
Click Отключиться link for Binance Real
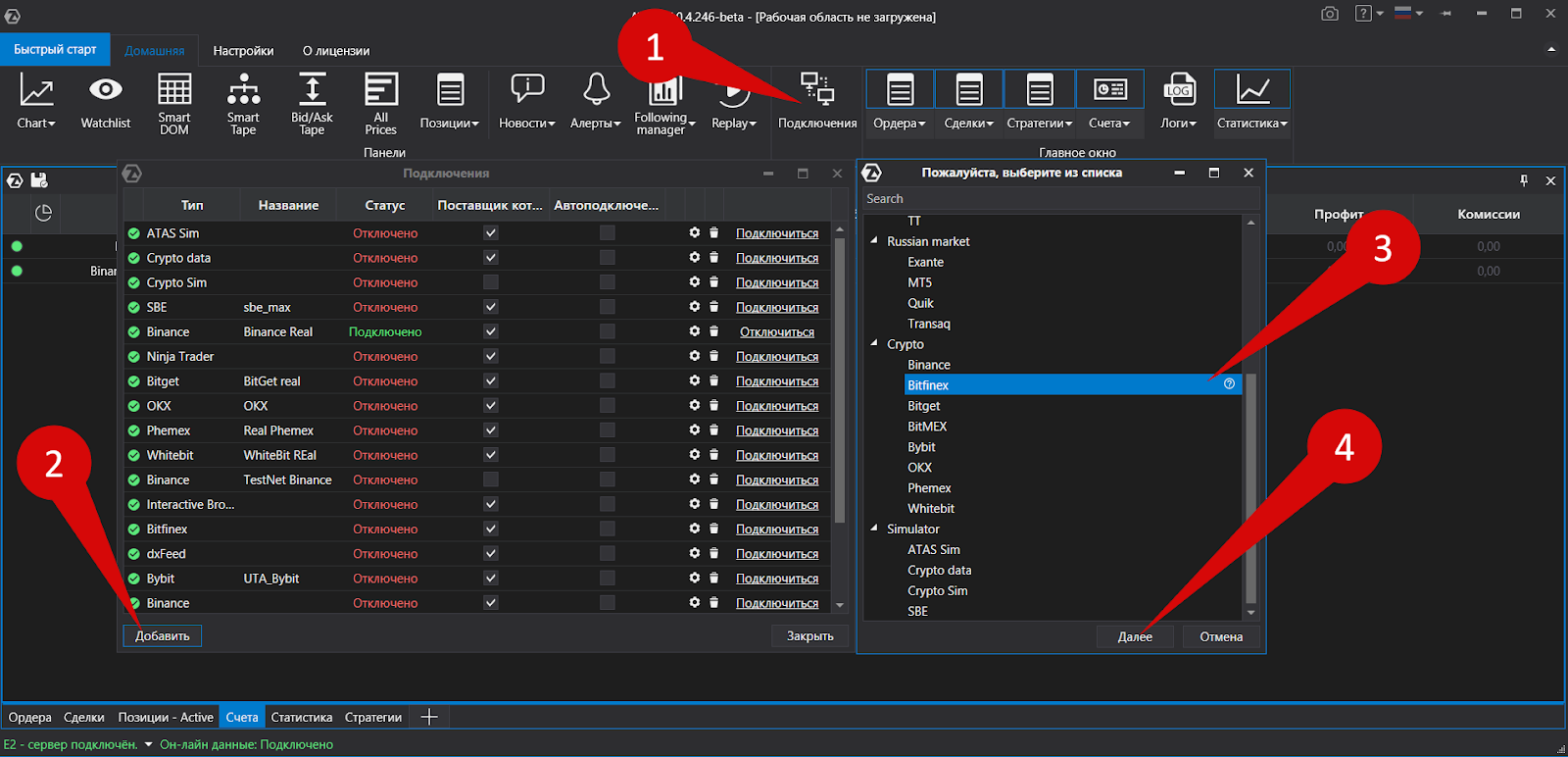point(777,331)
